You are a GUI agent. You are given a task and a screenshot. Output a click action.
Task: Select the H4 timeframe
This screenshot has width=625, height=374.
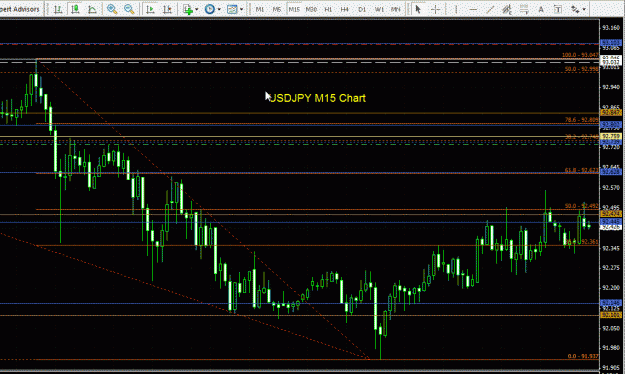coord(345,9)
